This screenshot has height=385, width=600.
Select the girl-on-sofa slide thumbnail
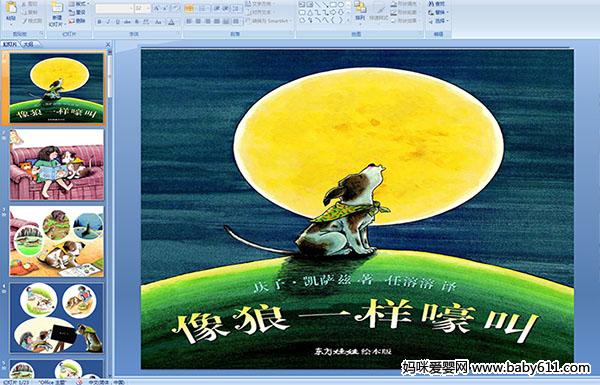(57, 165)
